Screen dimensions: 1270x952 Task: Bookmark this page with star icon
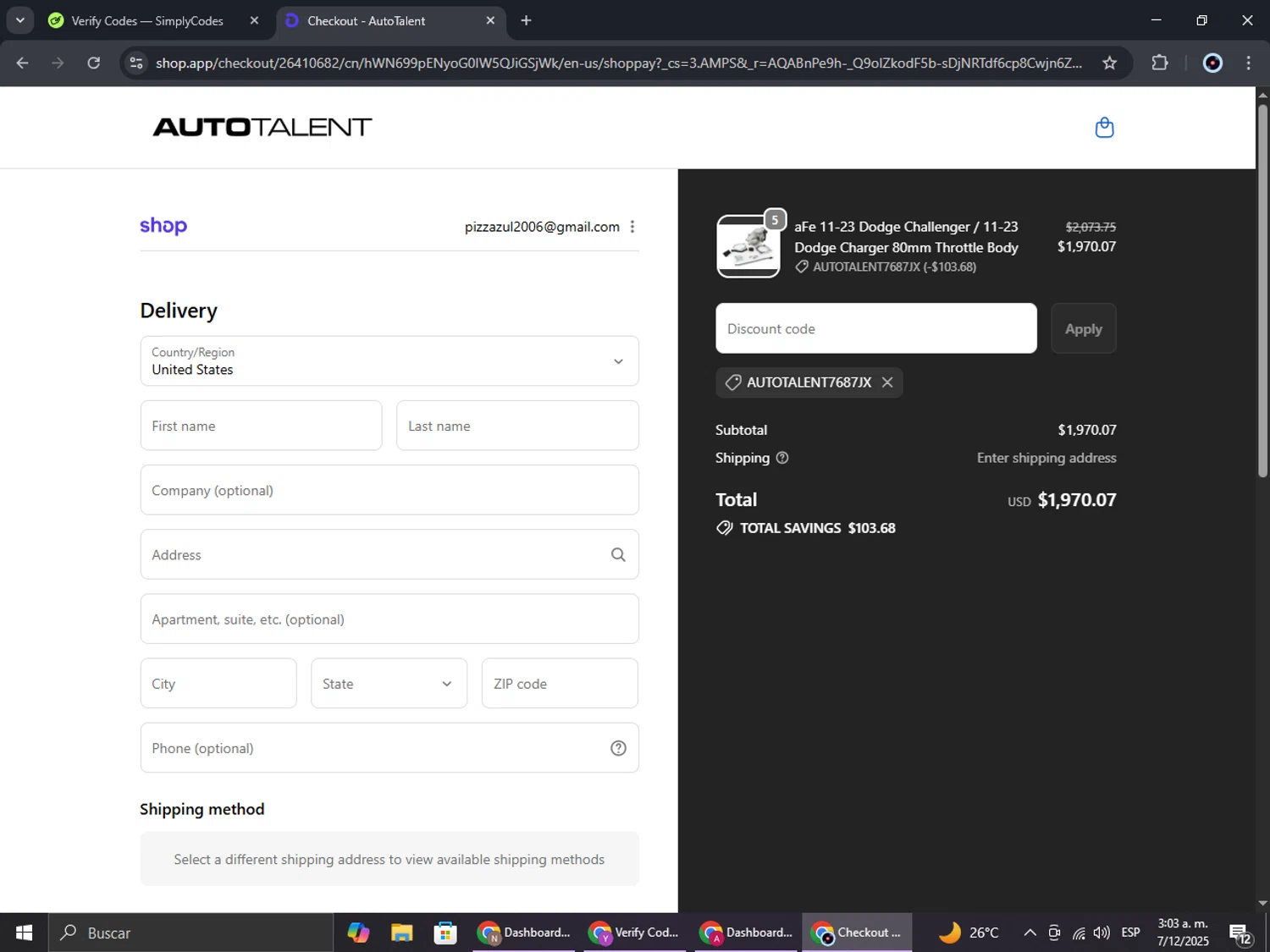click(x=1109, y=63)
